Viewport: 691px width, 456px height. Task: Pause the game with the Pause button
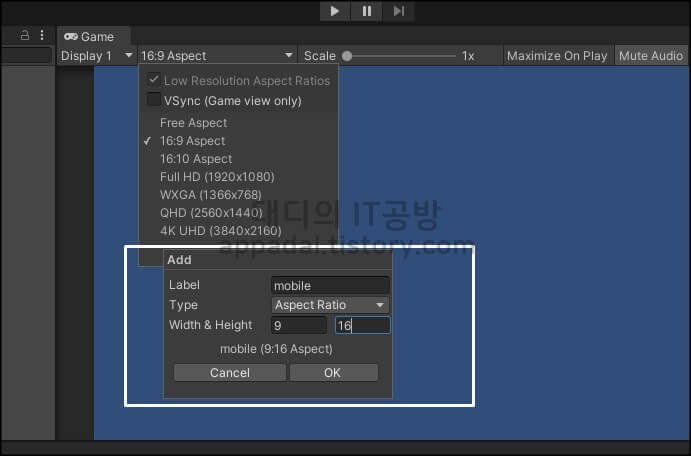(367, 11)
